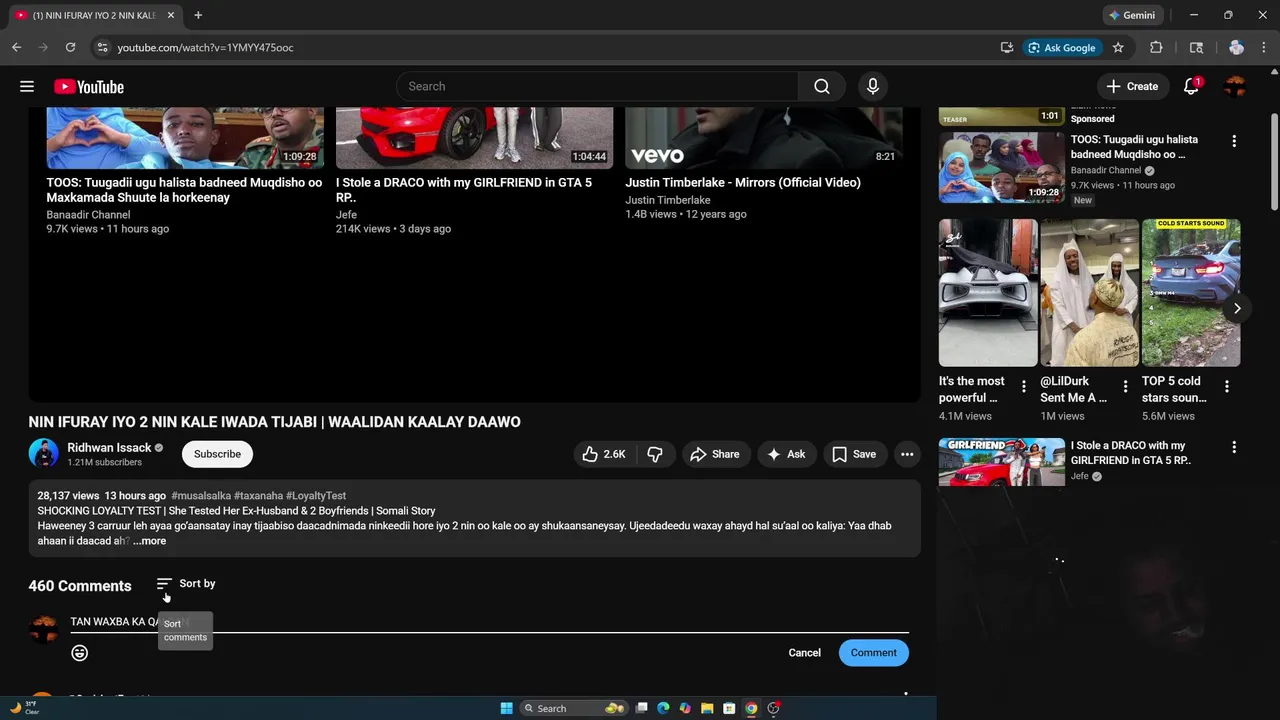Like the video with thumbs up
This screenshot has width=1280, height=720.
click(604, 454)
